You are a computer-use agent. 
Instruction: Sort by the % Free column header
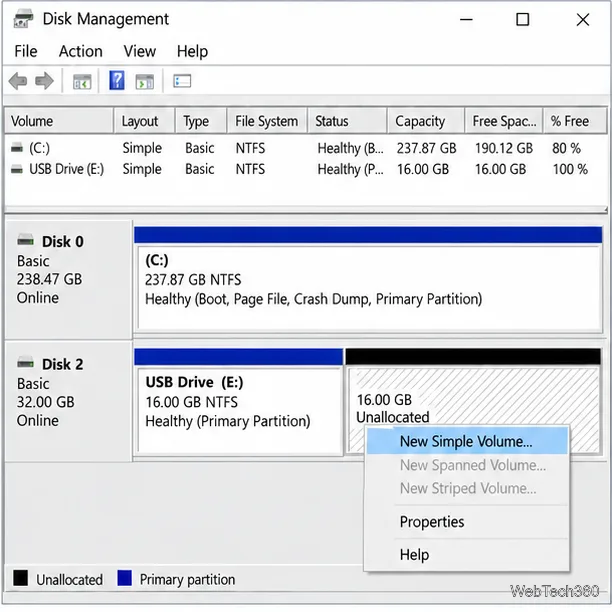pyautogui.click(x=575, y=121)
